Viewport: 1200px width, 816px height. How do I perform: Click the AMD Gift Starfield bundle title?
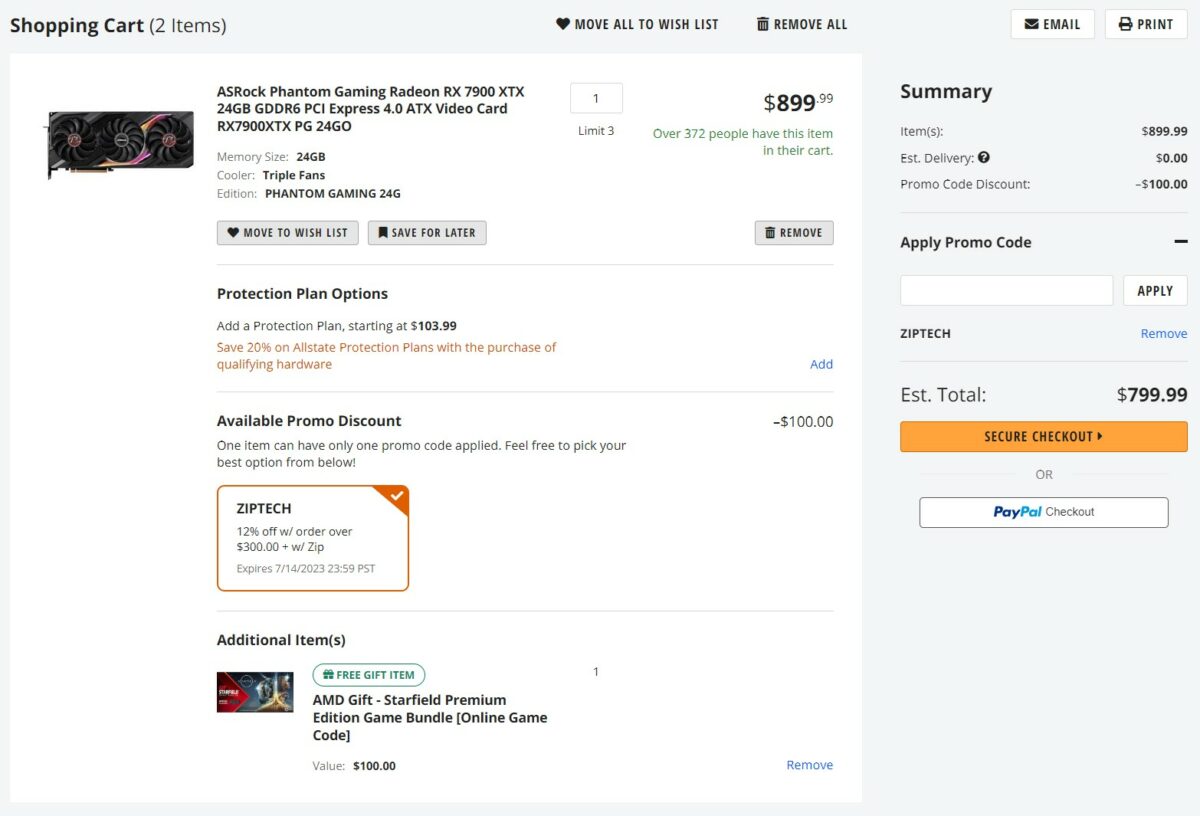click(x=430, y=718)
